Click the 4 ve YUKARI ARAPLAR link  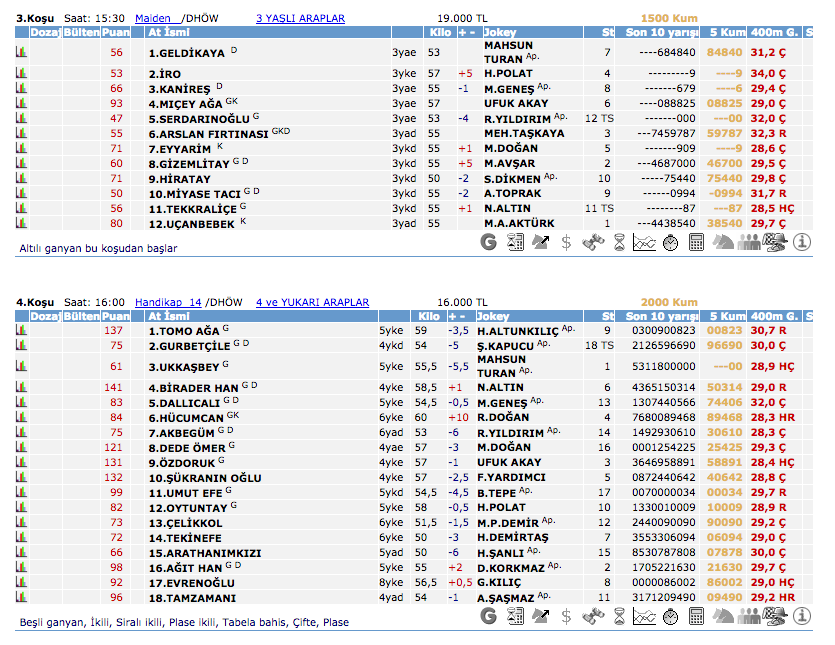(x=312, y=302)
